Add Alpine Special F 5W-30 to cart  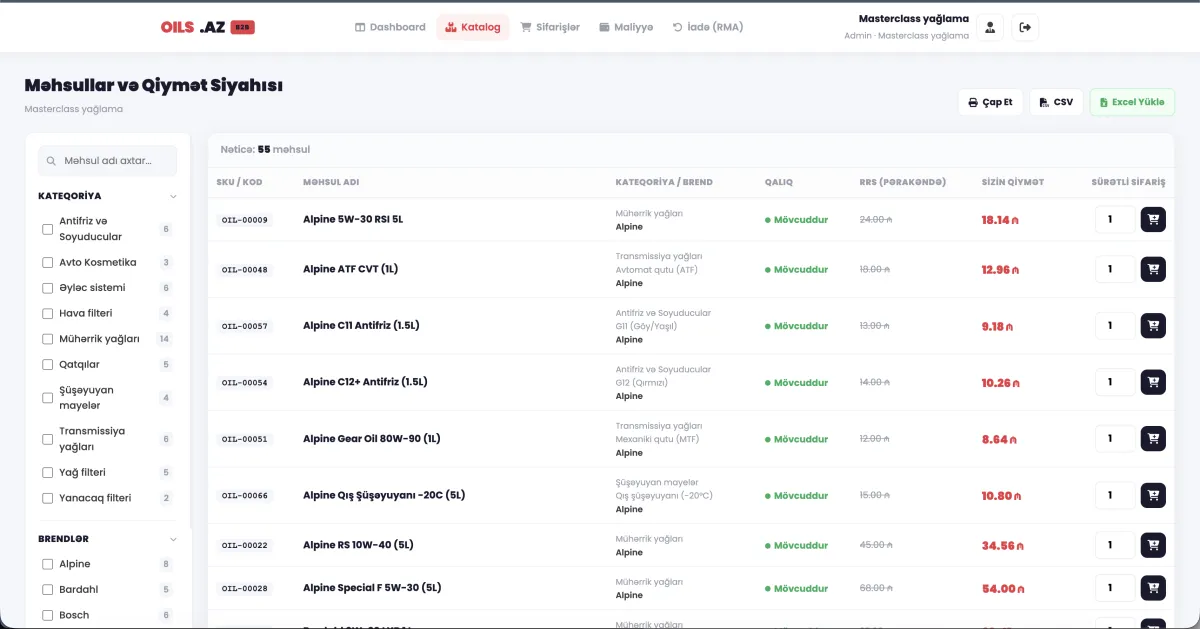1153,588
